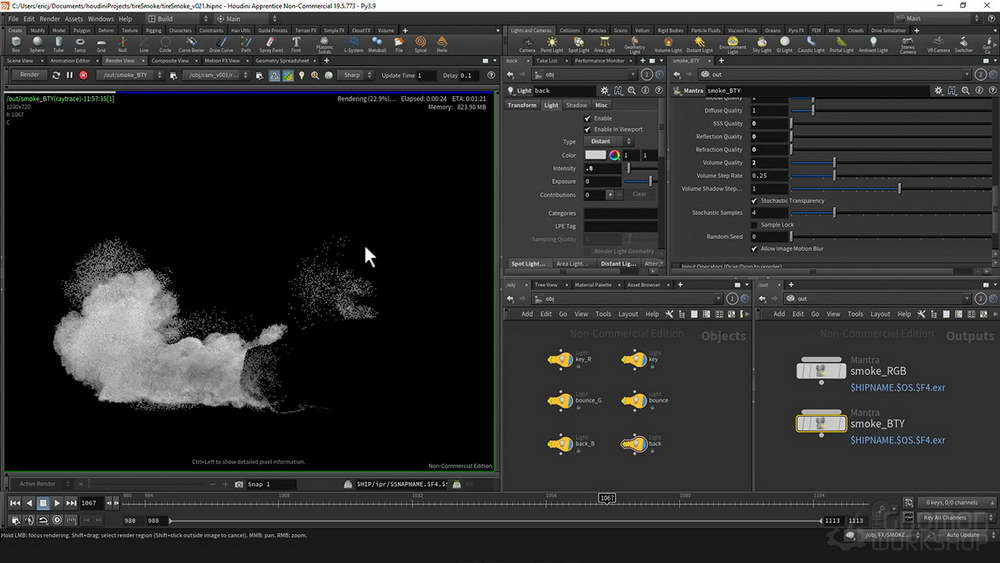Select the Sphere shelf tool
The width and height of the screenshot is (1000, 563).
37,44
